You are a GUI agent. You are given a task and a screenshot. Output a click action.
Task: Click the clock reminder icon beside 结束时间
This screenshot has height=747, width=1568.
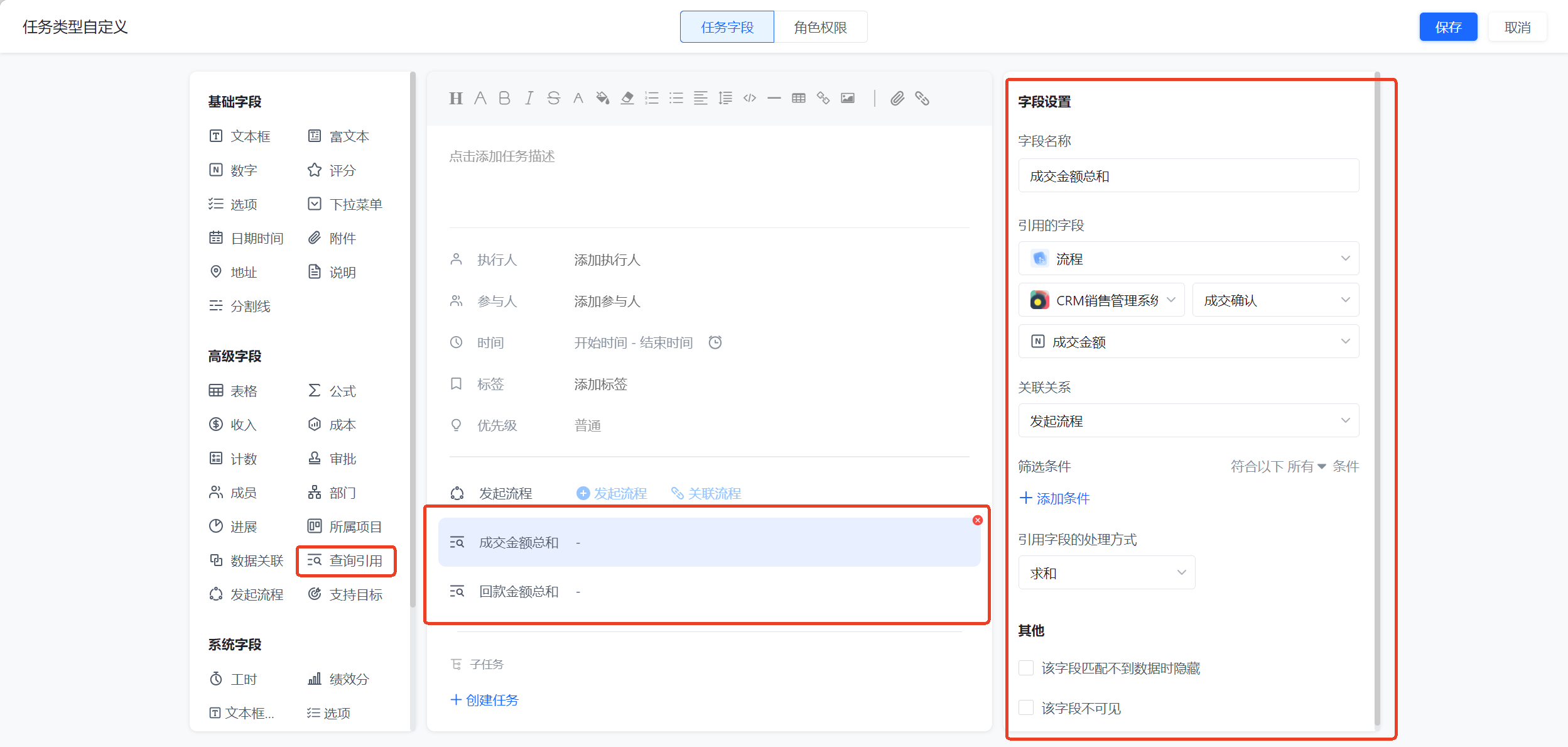coord(715,342)
